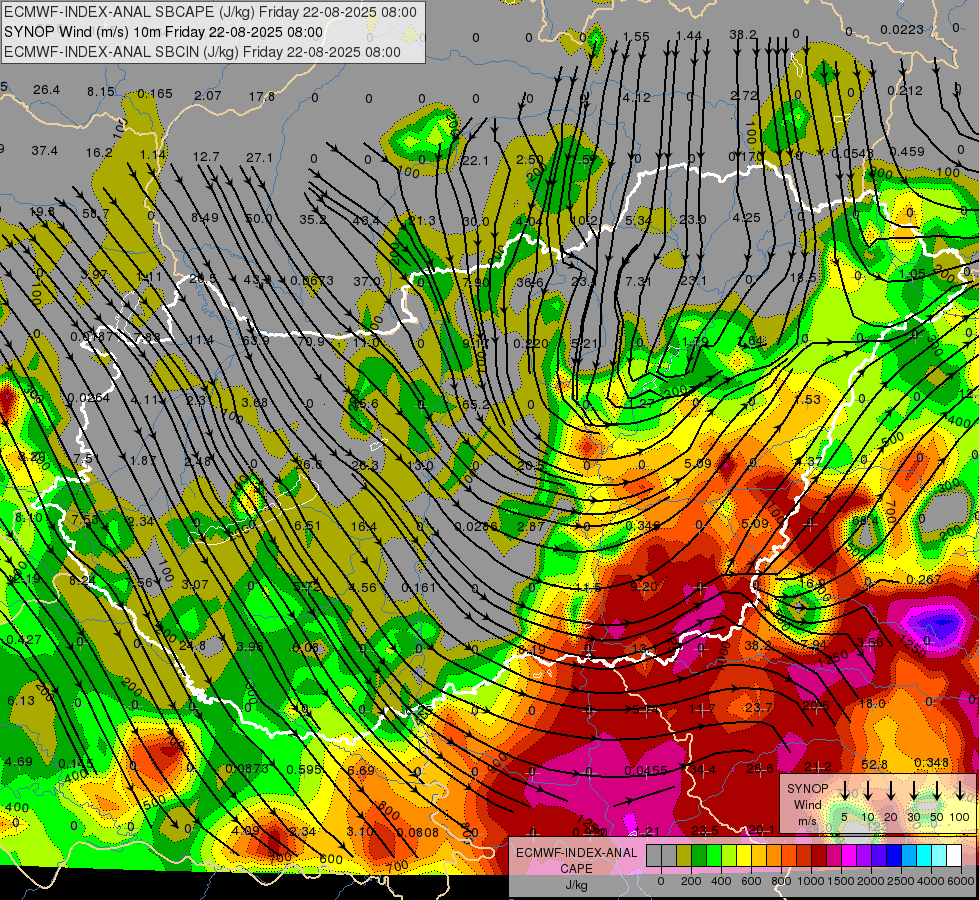The height and width of the screenshot is (900, 979).
Task: Click the 0.595 grid value
Action: coord(304,769)
